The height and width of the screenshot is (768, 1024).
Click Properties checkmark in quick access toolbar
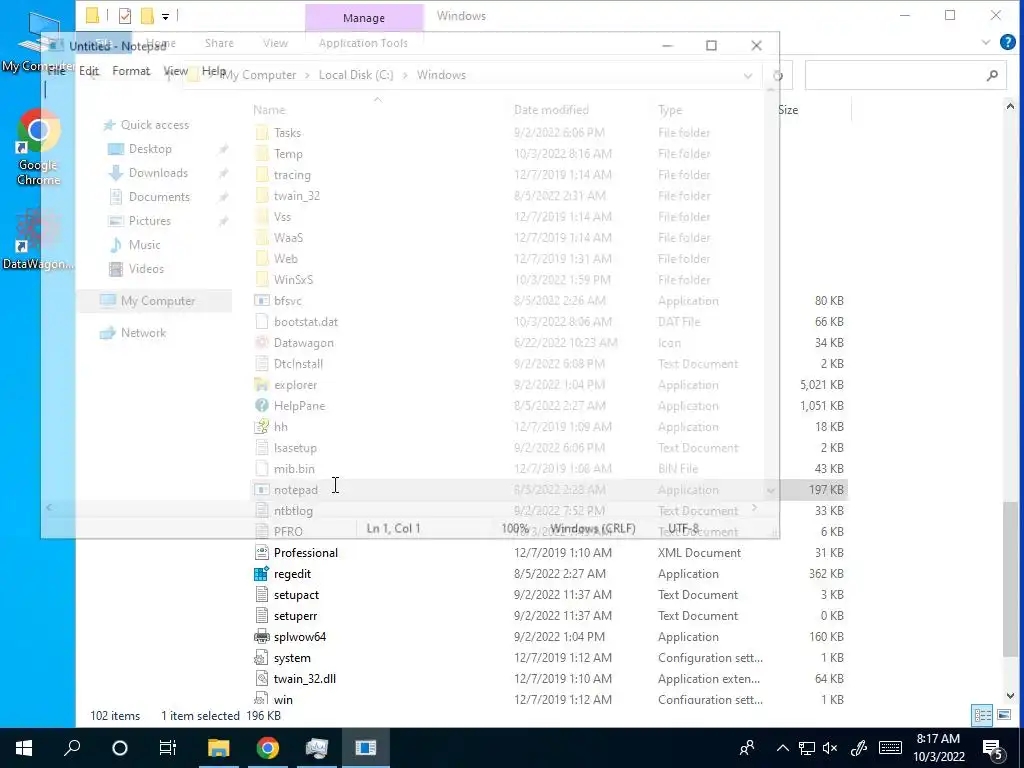tap(125, 16)
